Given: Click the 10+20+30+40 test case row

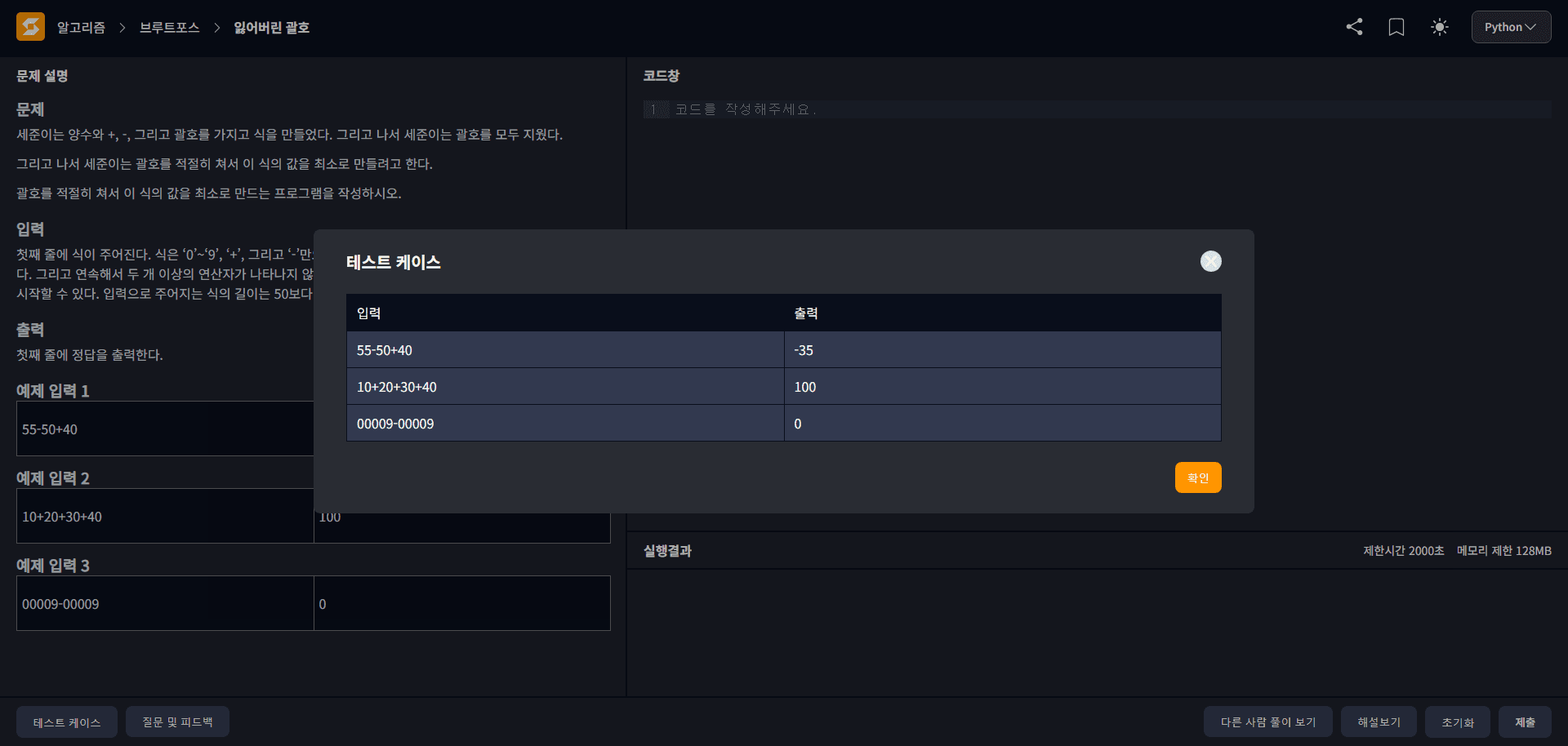Looking at the screenshot, I should [x=563, y=387].
